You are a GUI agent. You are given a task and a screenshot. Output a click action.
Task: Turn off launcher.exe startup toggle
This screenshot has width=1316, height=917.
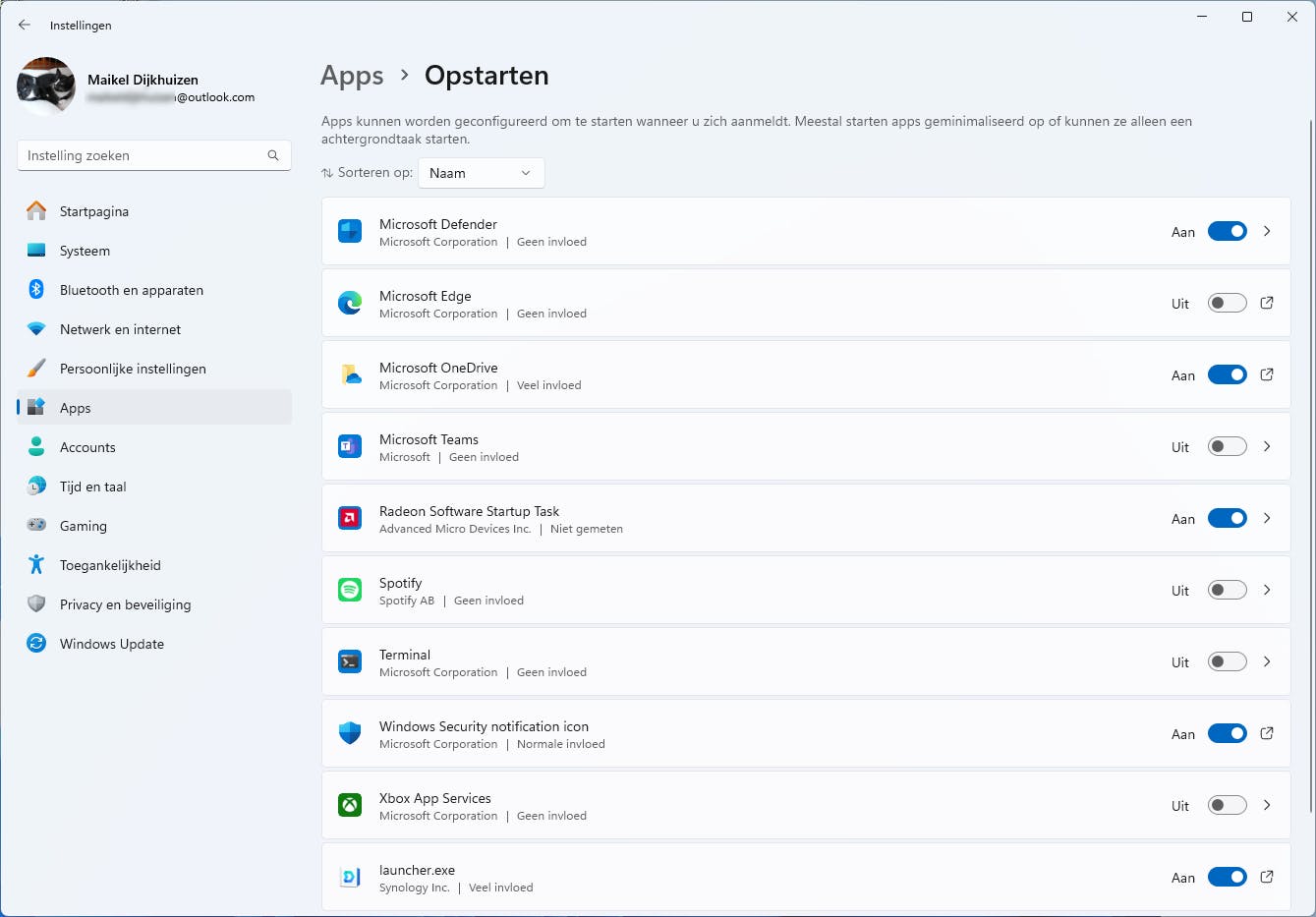click(1227, 877)
